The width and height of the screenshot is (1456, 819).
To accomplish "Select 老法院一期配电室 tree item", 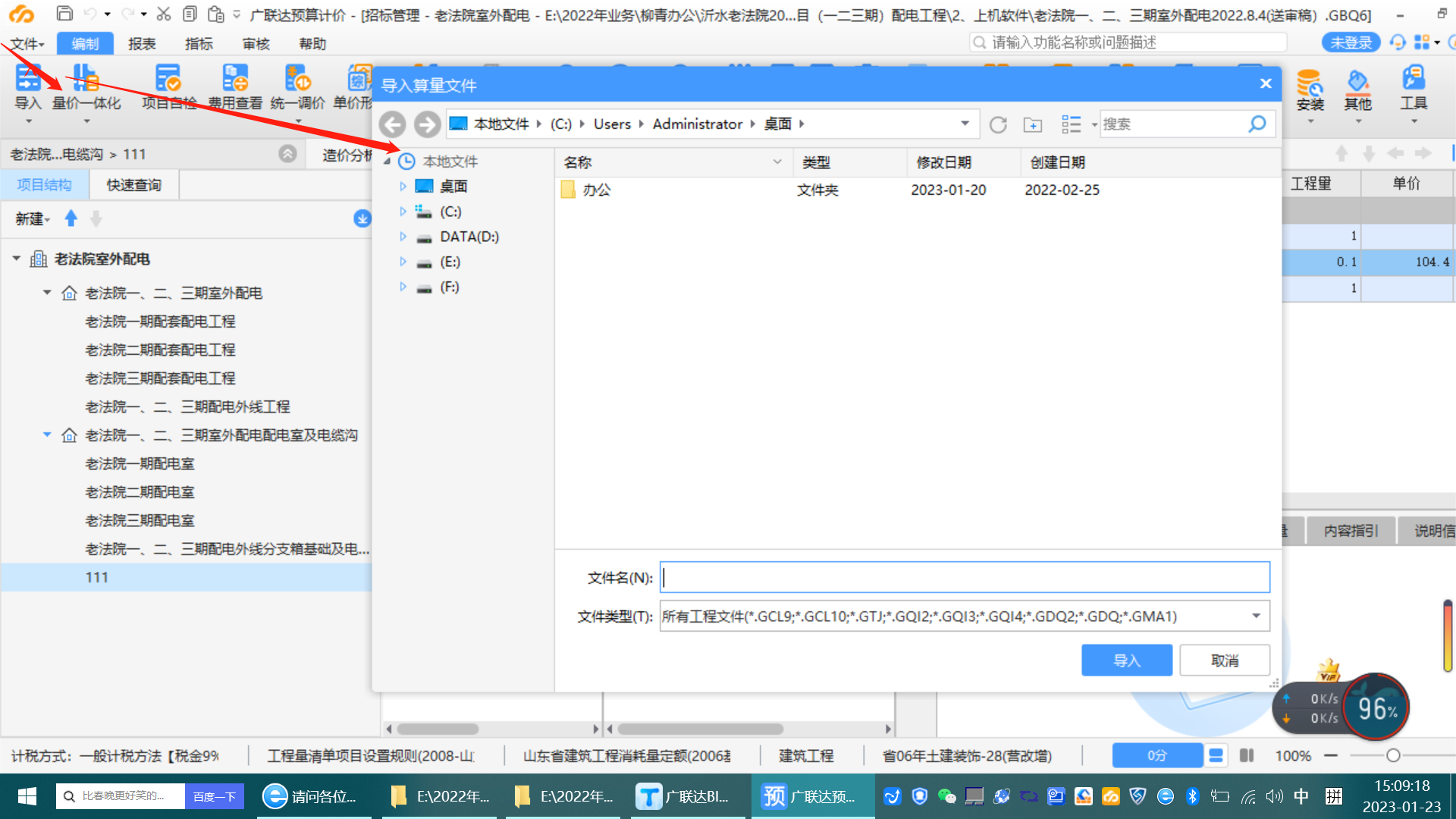I will click(140, 463).
